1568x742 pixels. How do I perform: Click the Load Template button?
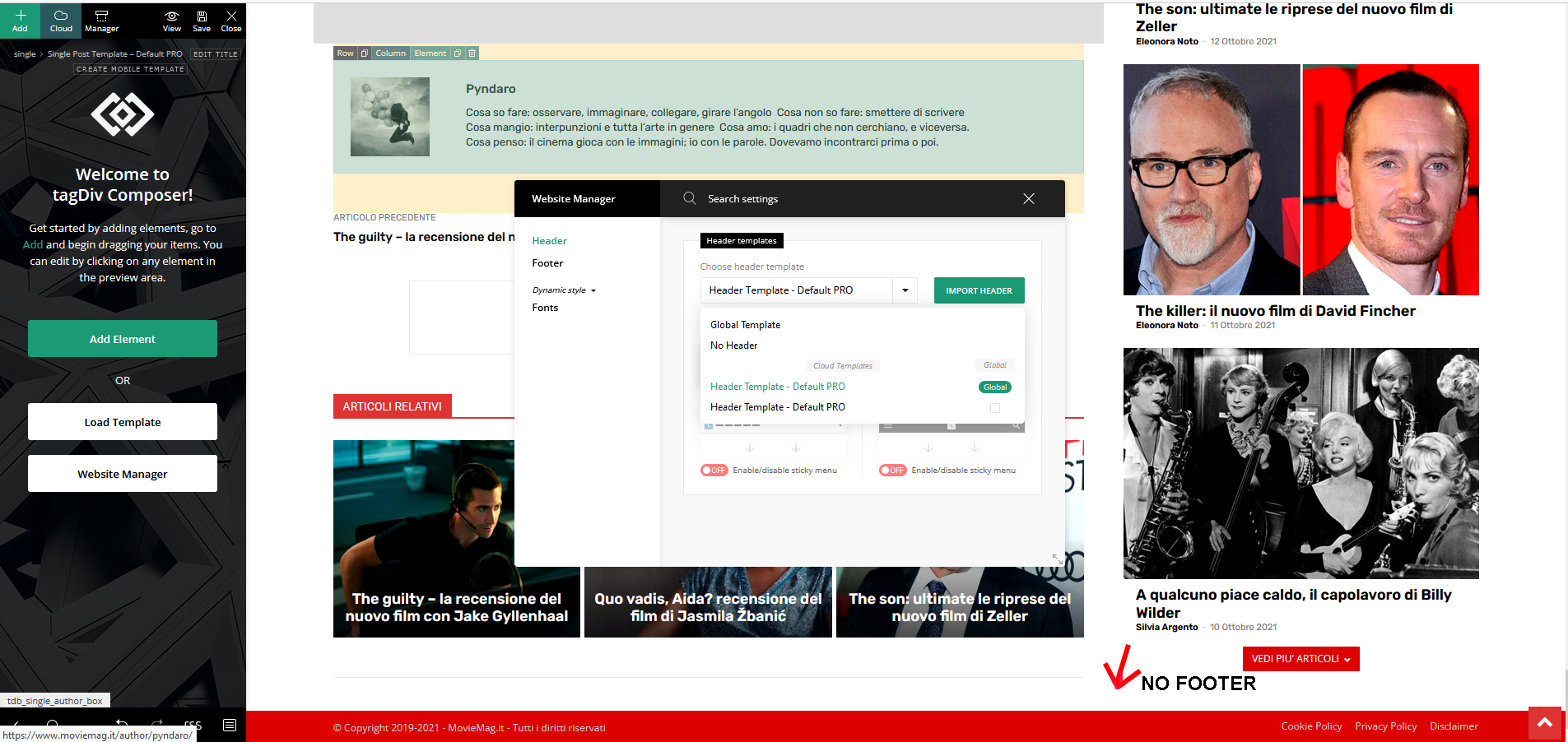[x=123, y=422]
